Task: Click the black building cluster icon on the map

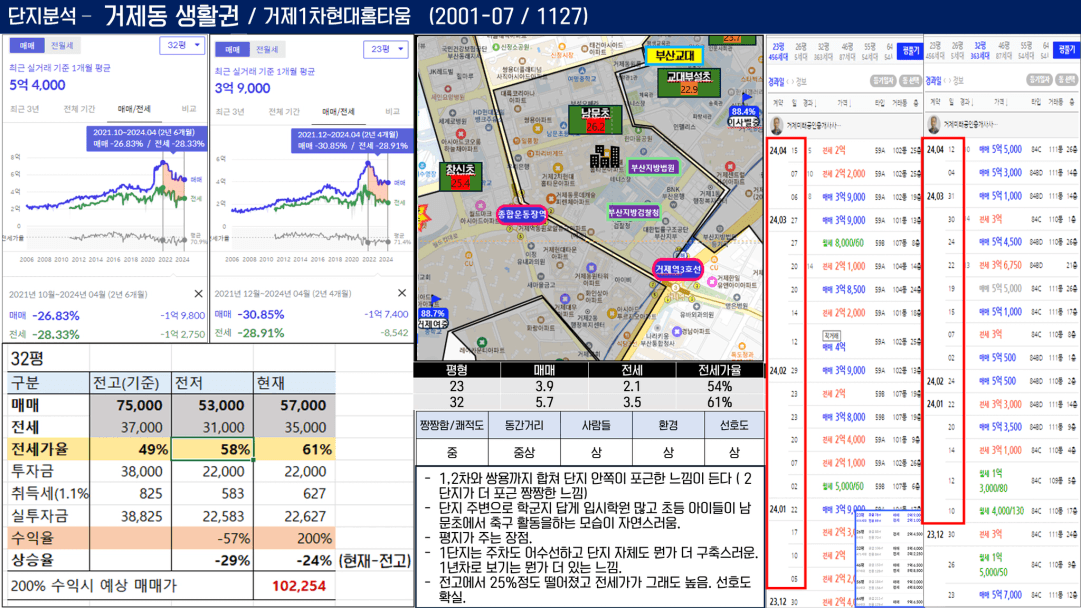Action: point(605,156)
